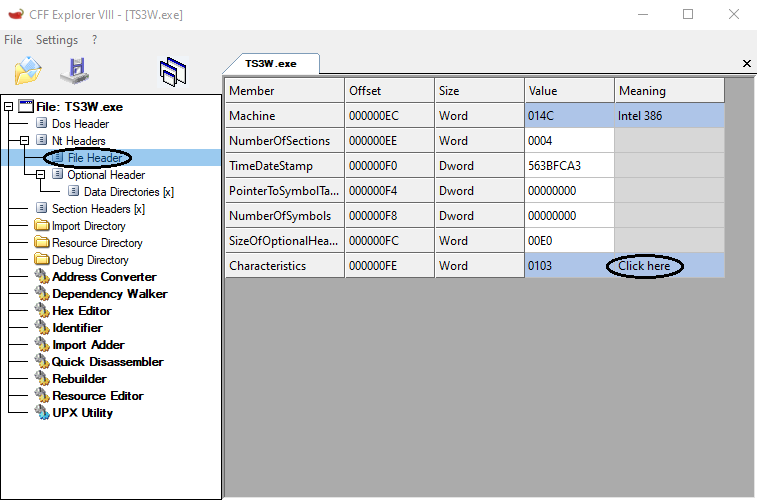This screenshot has width=757, height=500.
Task: Maximize the CFF Explorer window
Action: (688, 14)
